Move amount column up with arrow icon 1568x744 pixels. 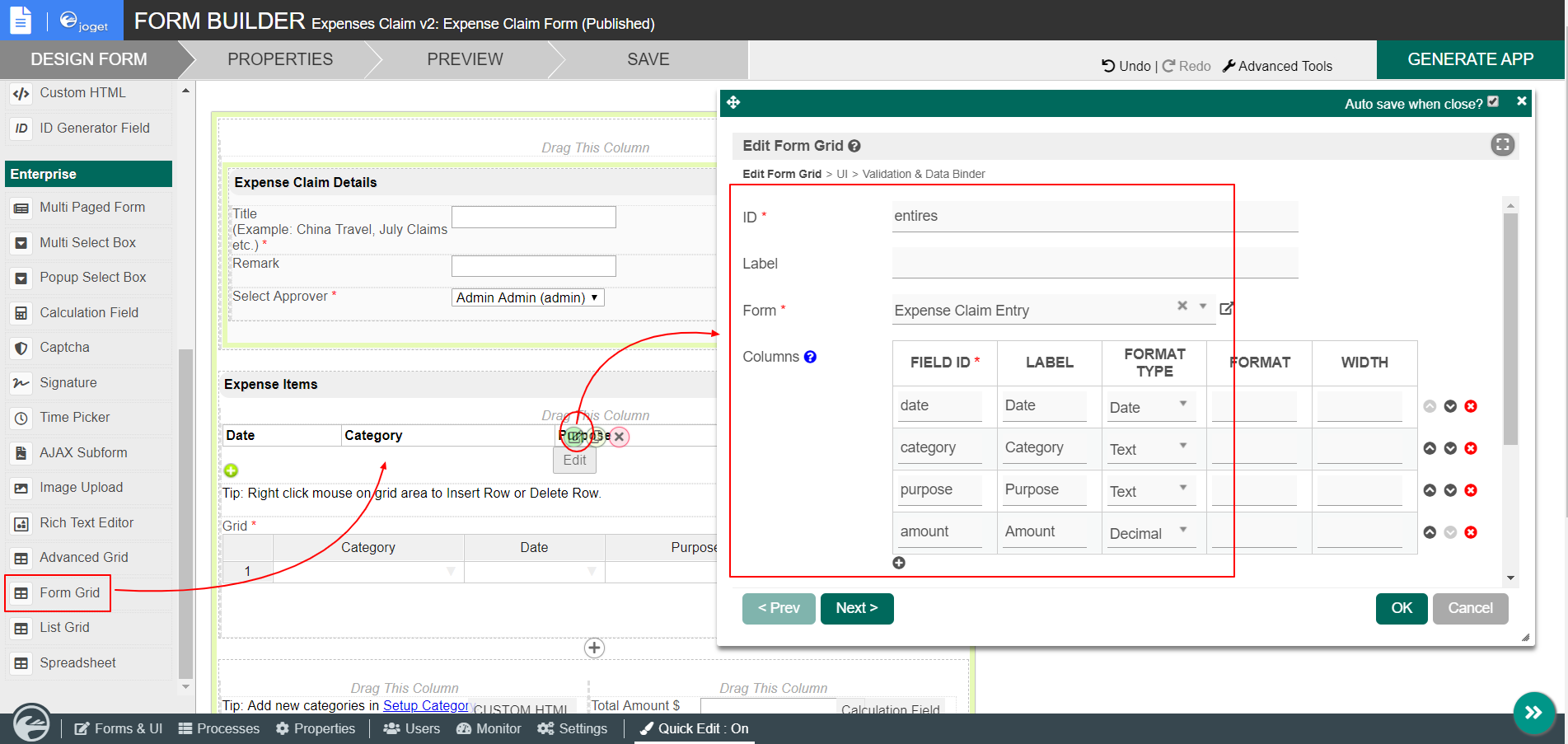(x=1430, y=532)
